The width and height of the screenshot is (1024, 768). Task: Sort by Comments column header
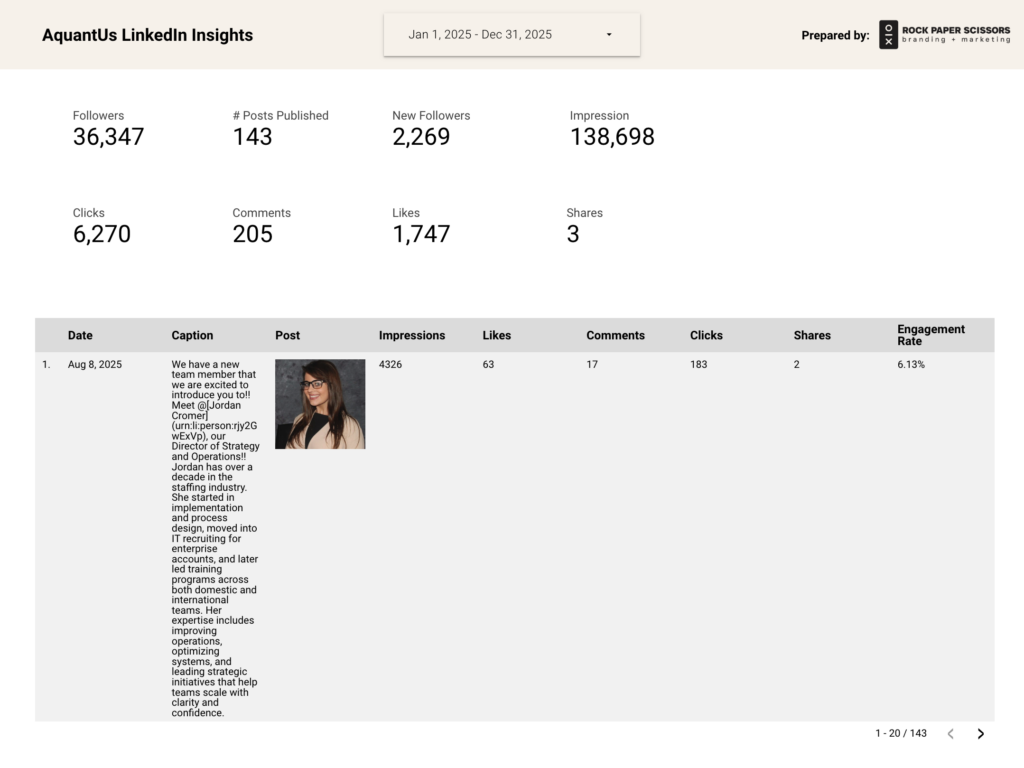(x=615, y=336)
